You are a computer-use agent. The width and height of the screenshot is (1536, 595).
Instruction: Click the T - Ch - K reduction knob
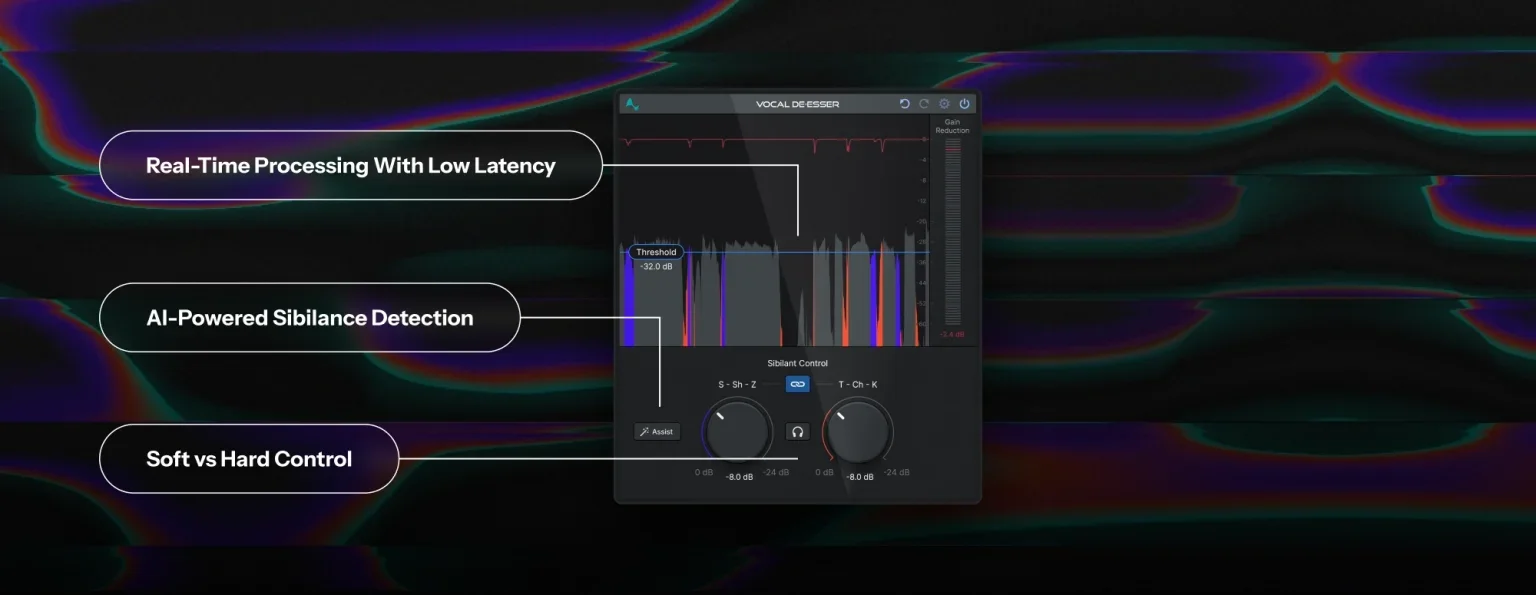pyautogui.click(x=858, y=432)
